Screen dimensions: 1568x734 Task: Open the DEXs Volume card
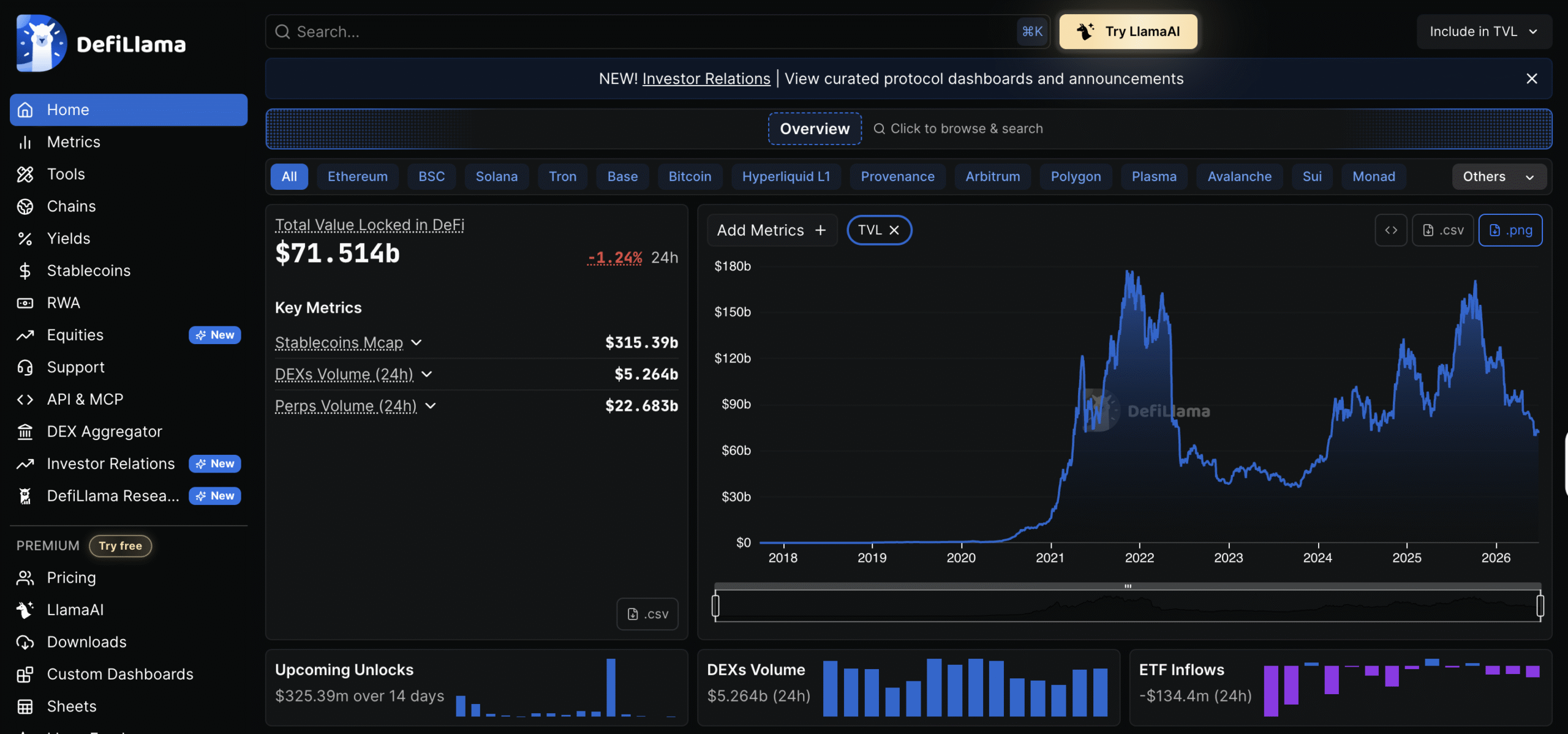tap(908, 688)
